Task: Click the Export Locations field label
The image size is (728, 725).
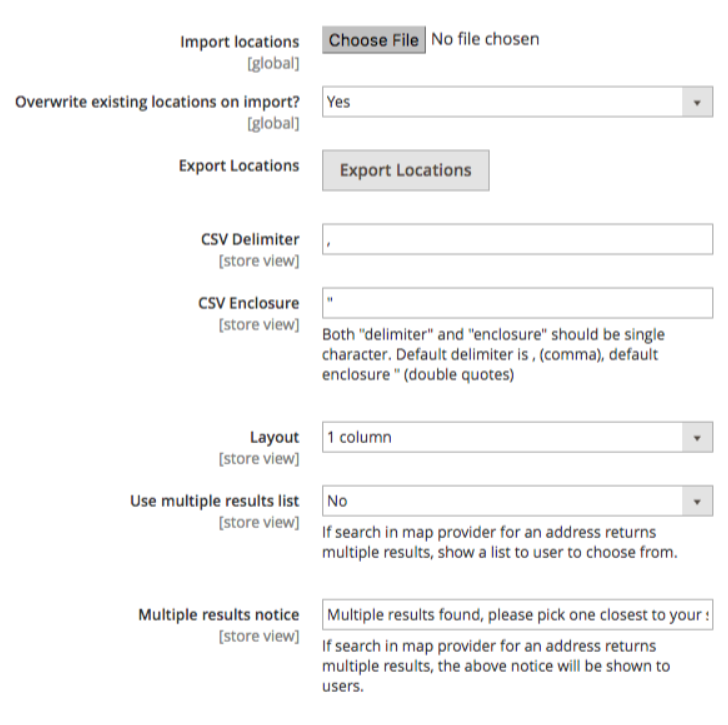Action: (239, 166)
